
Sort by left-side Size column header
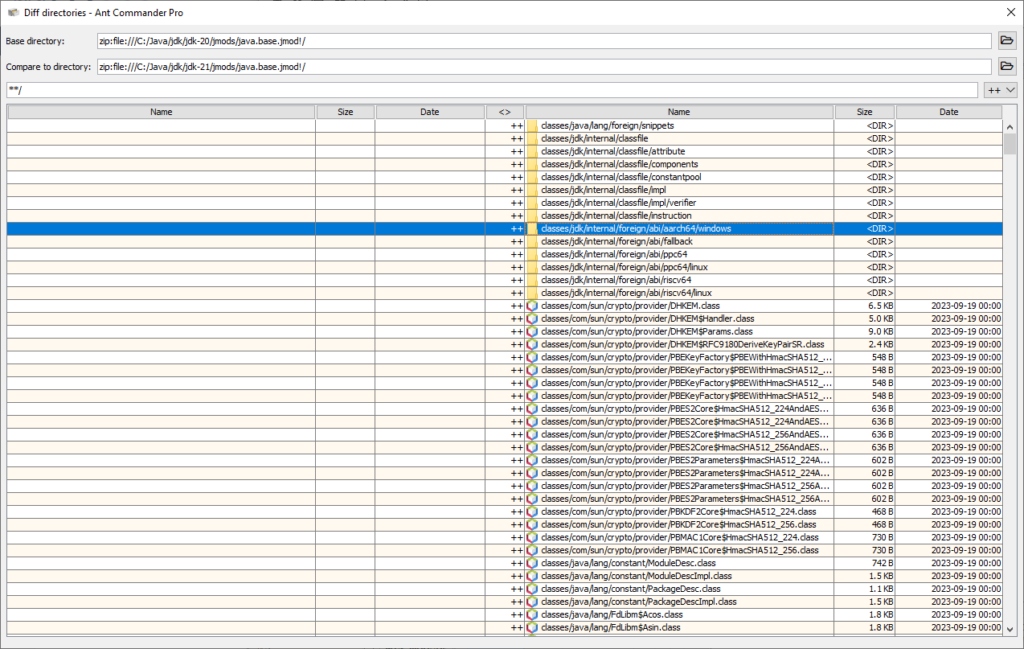[345, 112]
